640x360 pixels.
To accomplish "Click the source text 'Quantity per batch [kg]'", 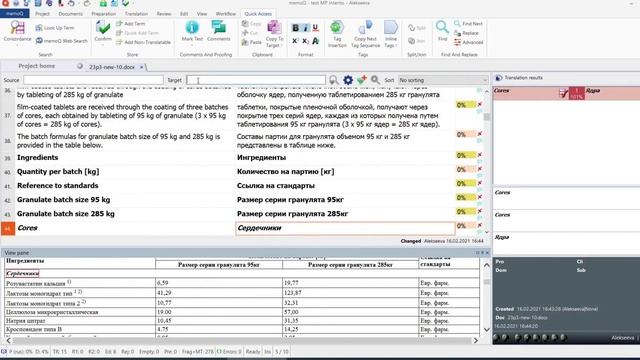I will (58, 171).
